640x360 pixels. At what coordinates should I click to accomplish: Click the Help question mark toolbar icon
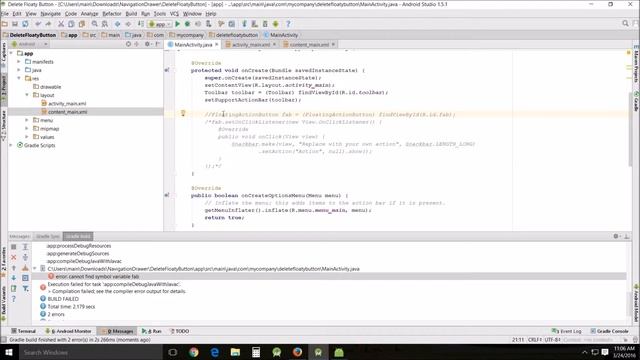(288, 24)
